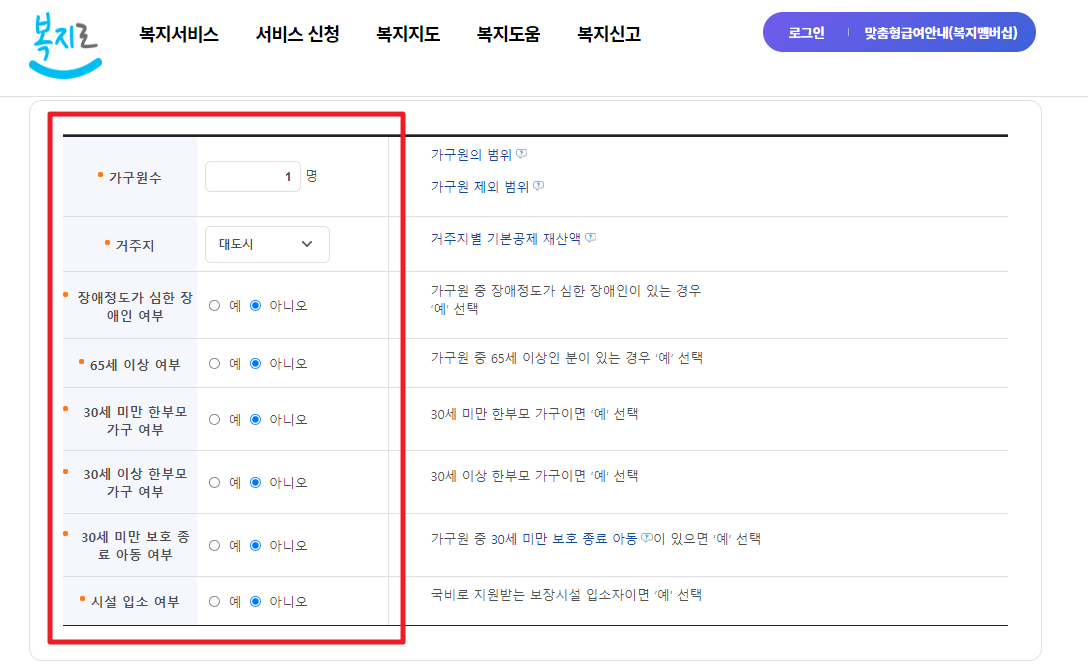The image size is (1088, 671).
Task: Open the 복지지도 menu
Action: coord(408,34)
